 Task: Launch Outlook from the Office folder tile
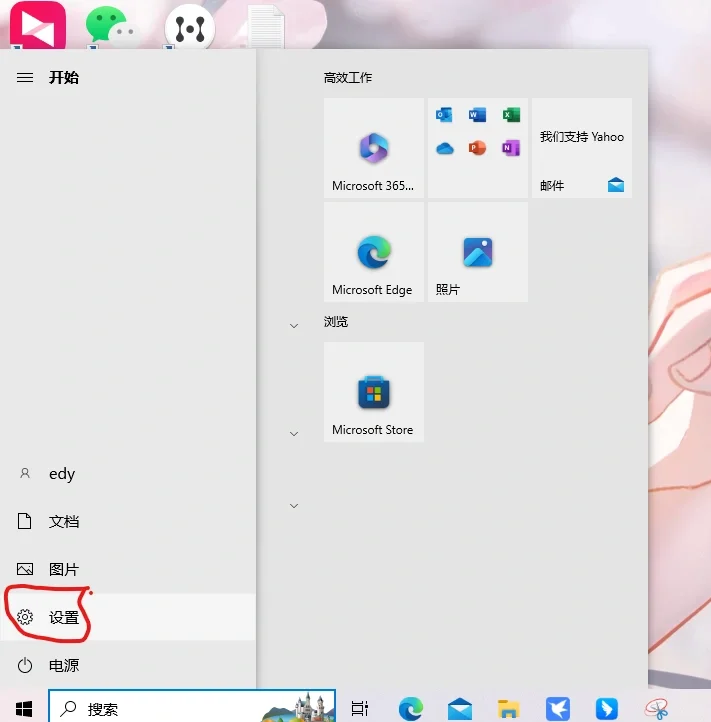pos(444,115)
